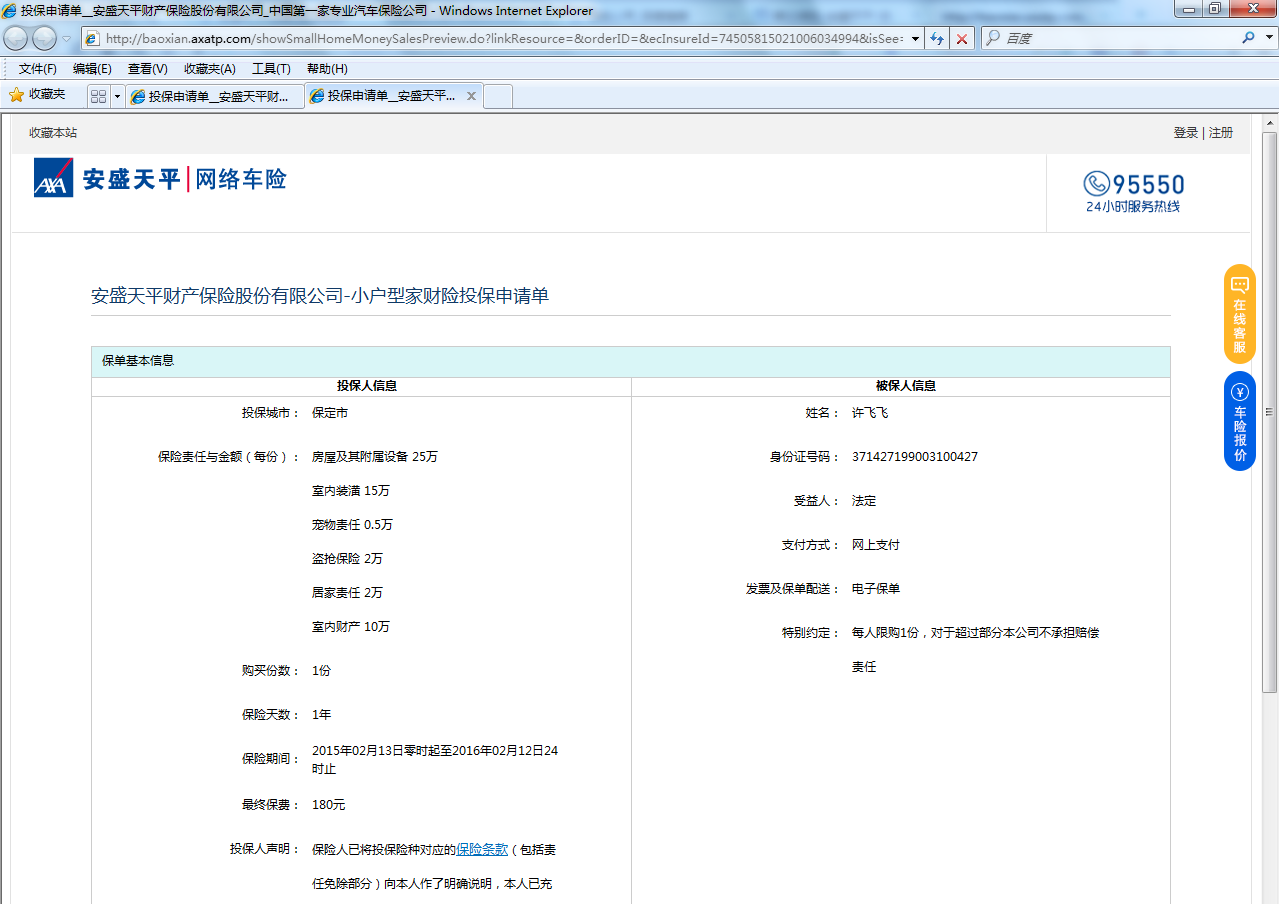The width and height of the screenshot is (1279, 904).
Task: Open 在线客服 chat side button
Action: click(1240, 314)
